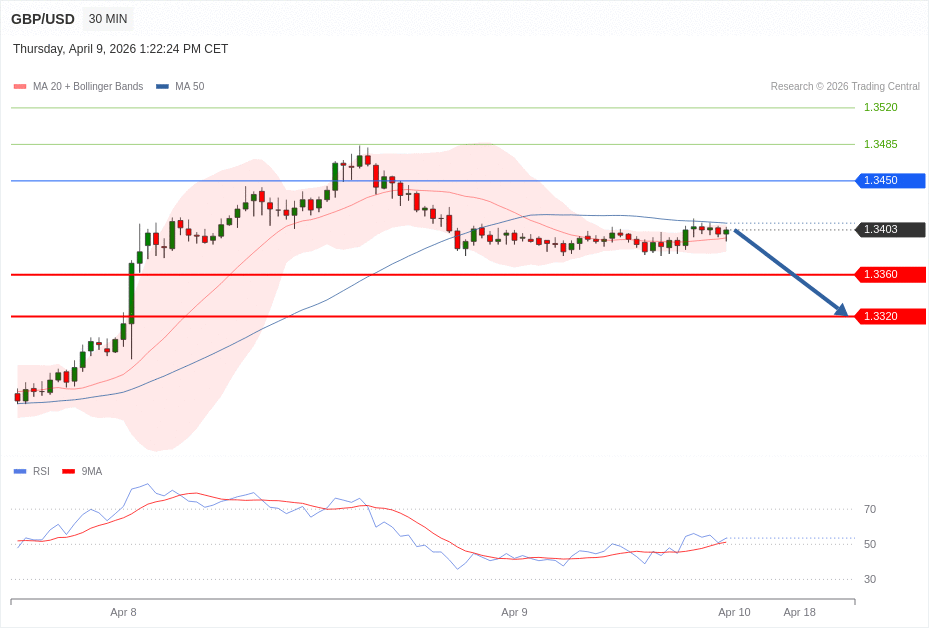Image resolution: width=929 pixels, height=629 pixels.
Task: Click the dark 1.3403 current price tag
Action: click(x=889, y=230)
